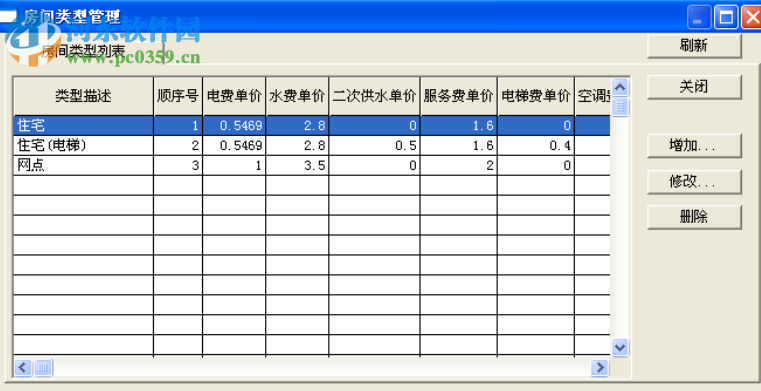Click the 电费单价 column header
Screen dimensions: 761x391
click(x=234, y=96)
